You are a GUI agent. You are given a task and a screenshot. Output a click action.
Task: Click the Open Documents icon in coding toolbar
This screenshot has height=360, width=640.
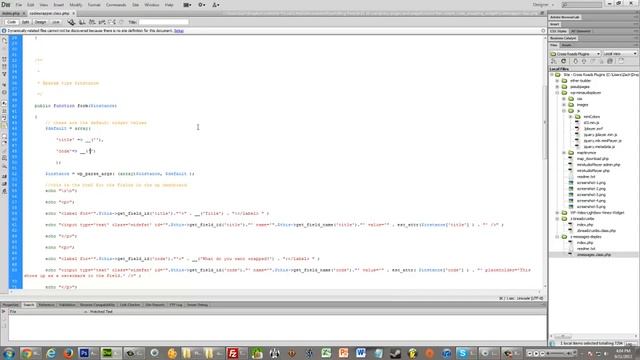pyautogui.click(x=4, y=40)
